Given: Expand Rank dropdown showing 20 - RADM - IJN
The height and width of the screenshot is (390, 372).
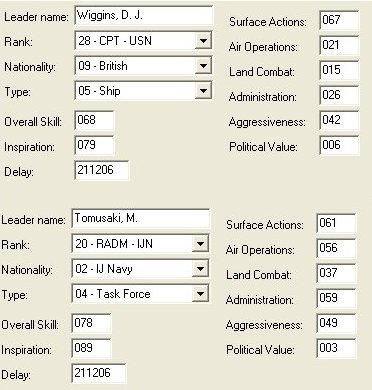Looking at the screenshot, I should click(140, 244).
